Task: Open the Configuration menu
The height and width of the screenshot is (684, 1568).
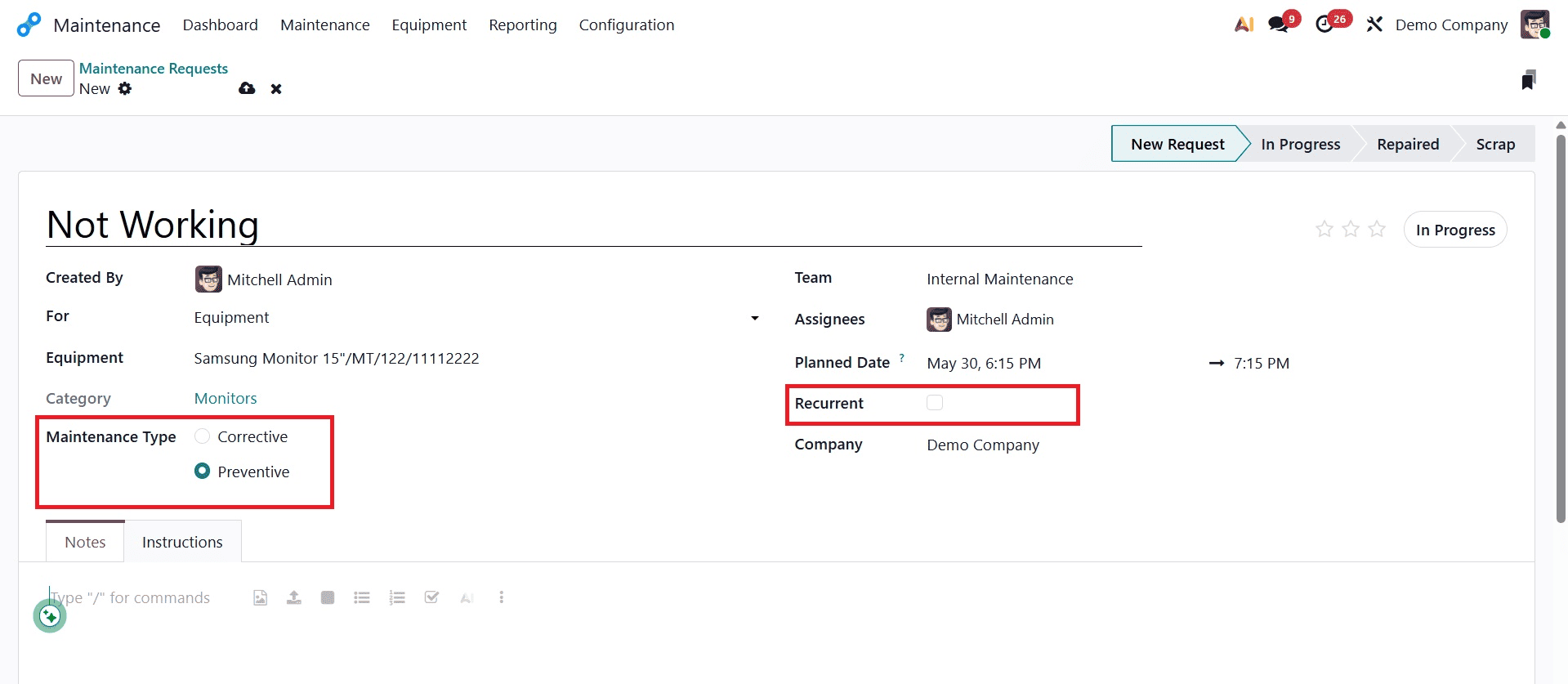Action: pyautogui.click(x=627, y=25)
